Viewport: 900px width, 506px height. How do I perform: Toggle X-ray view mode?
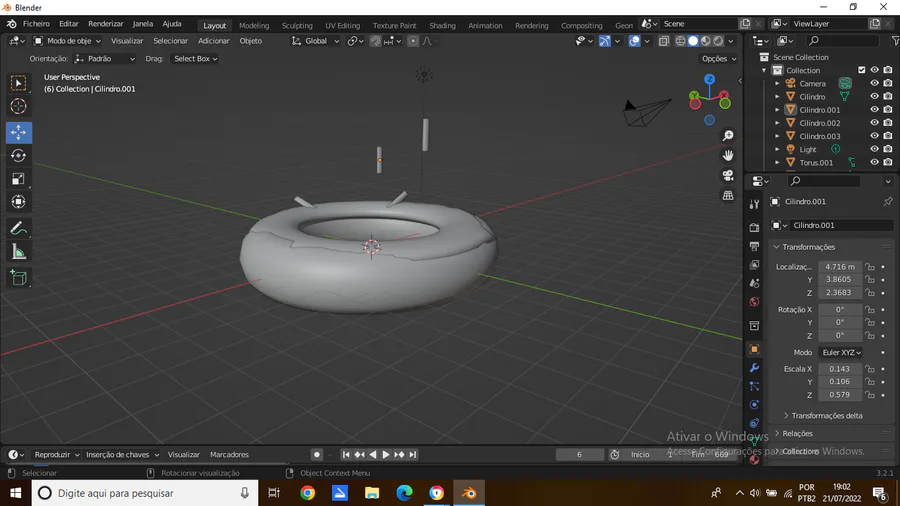click(x=664, y=41)
